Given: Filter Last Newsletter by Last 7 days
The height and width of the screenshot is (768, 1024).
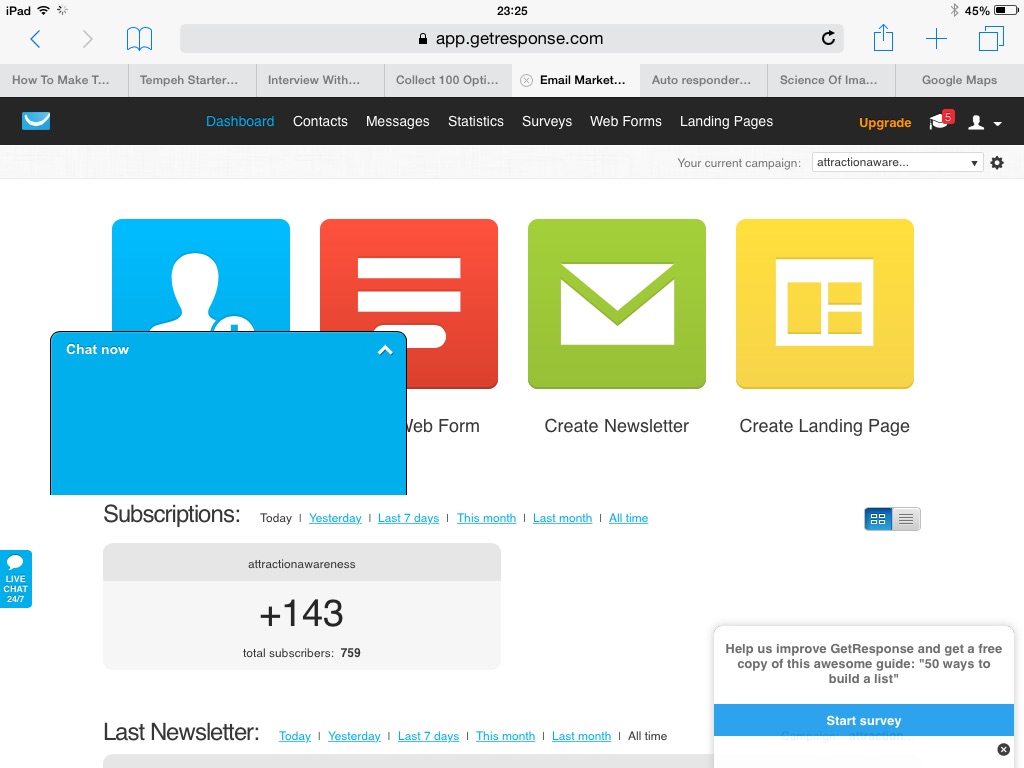Looking at the screenshot, I should (x=428, y=736).
